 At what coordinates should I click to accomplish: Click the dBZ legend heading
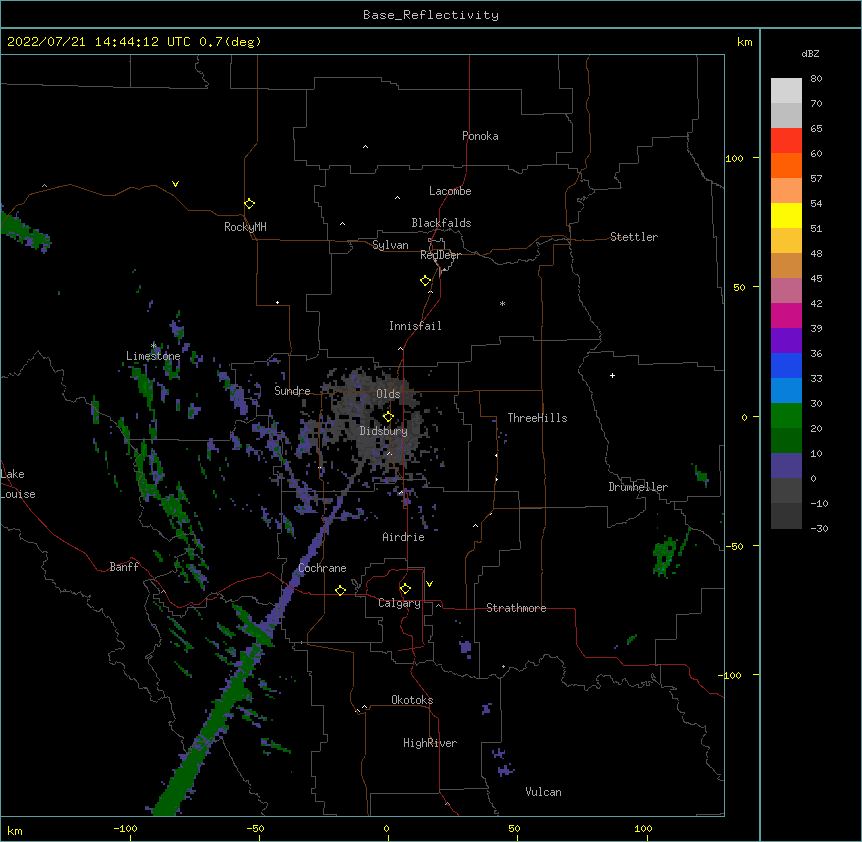(810, 53)
